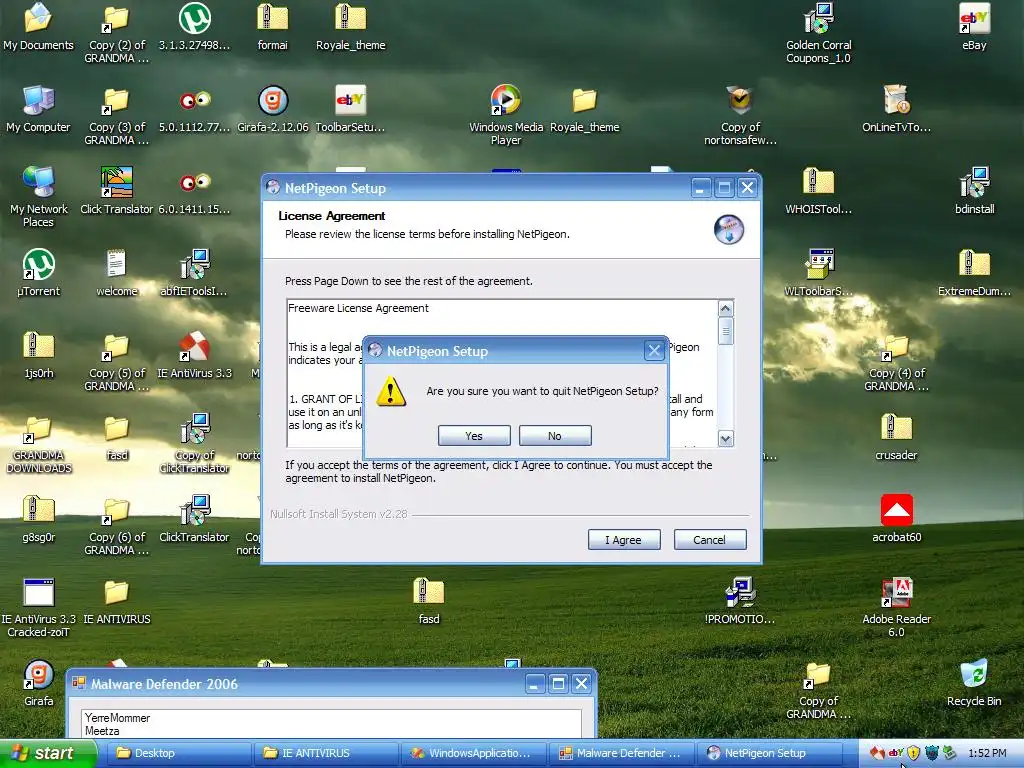Select the WLToolbarS installer icon
This screenshot has width=1024, height=768.
[x=818, y=274]
